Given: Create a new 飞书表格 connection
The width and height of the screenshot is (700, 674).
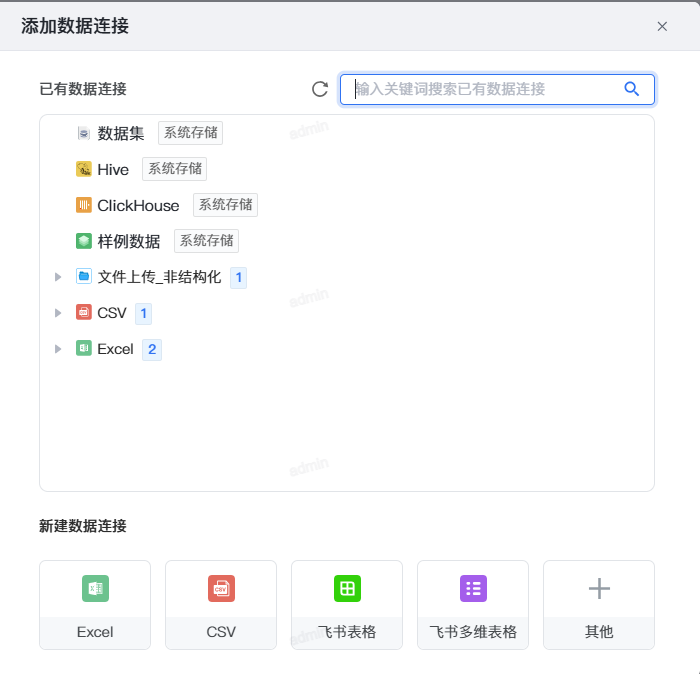Looking at the screenshot, I should pos(347,604).
